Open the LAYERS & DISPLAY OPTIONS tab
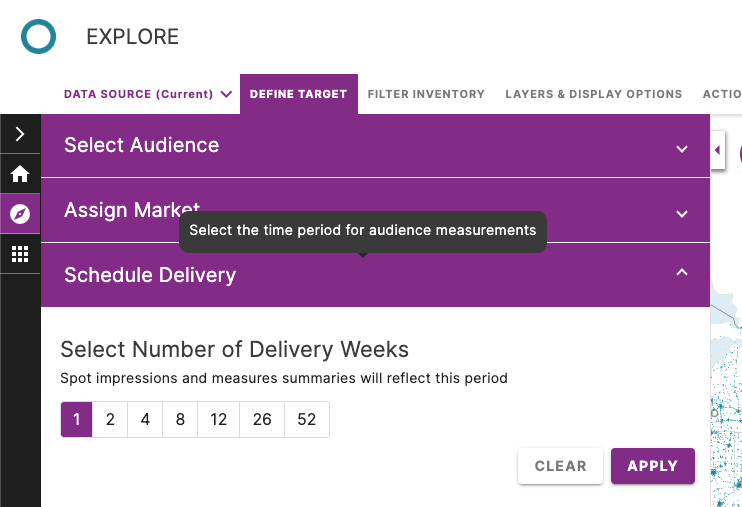The image size is (742, 507). (x=593, y=94)
